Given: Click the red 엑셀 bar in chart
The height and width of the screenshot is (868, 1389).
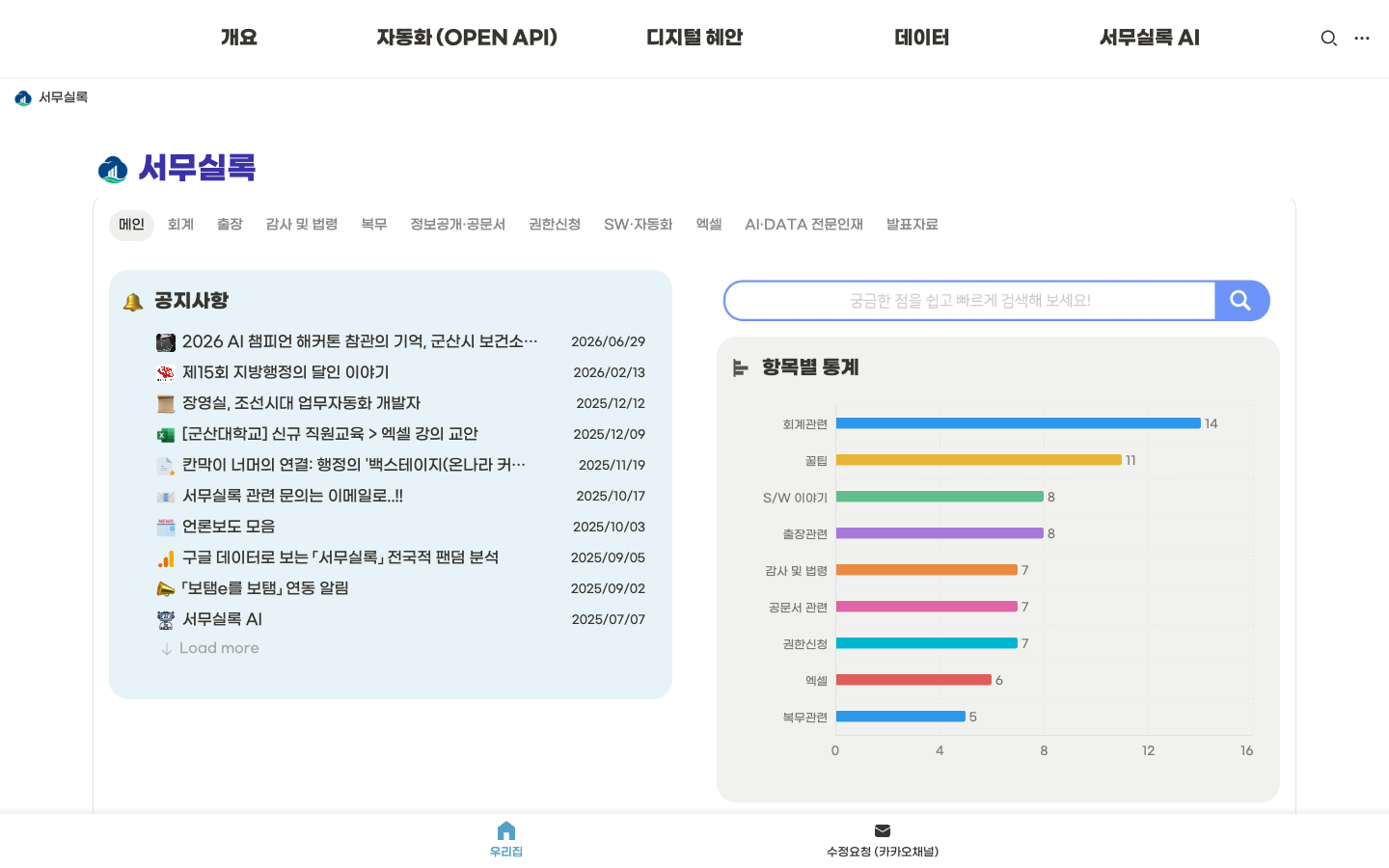Looking at the screenshot, I should pos(913,680).
